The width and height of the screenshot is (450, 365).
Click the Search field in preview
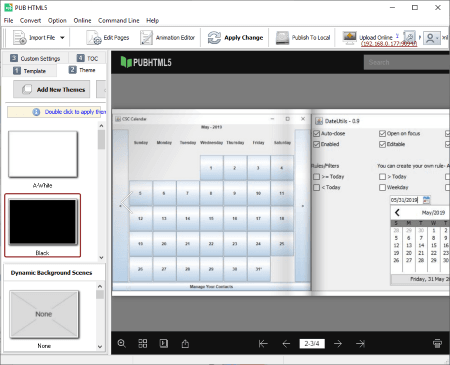tap(407, 62)
